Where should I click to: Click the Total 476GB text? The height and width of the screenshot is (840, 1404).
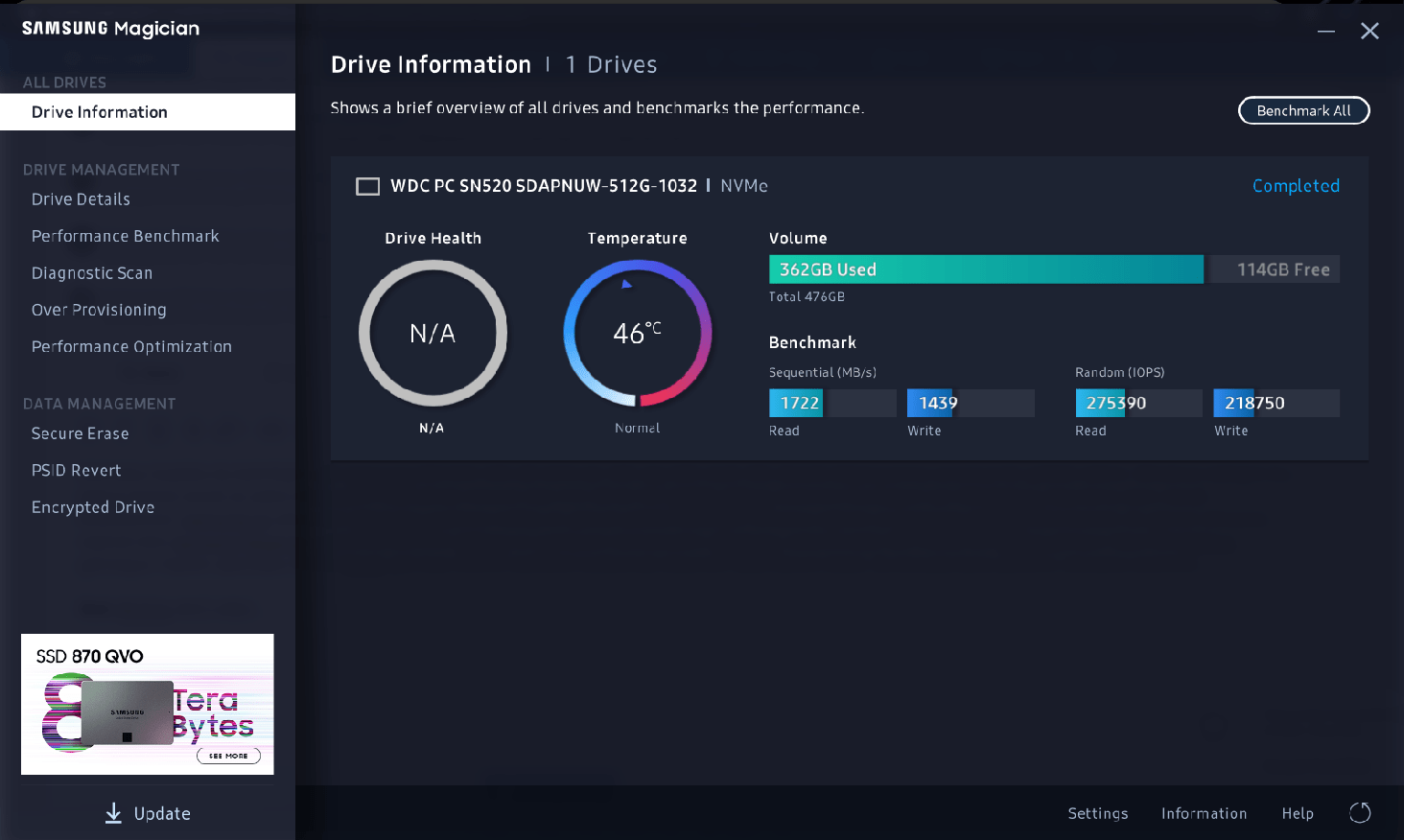click(807, 297)
